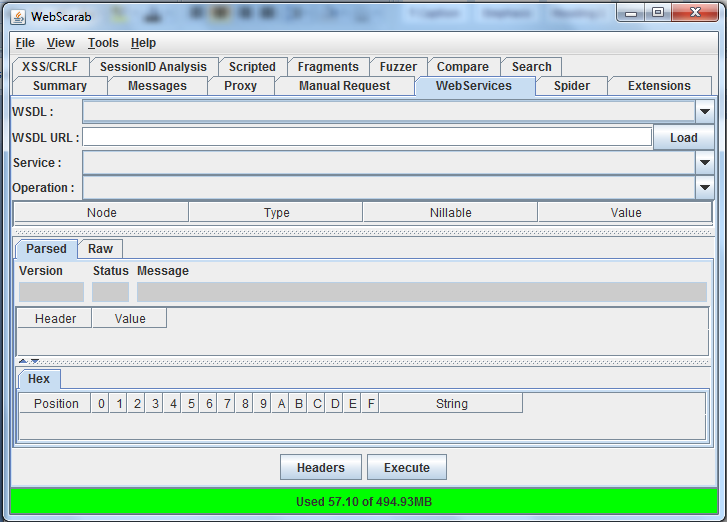Switch to the SessionID Analysis tab

point(153,67)
